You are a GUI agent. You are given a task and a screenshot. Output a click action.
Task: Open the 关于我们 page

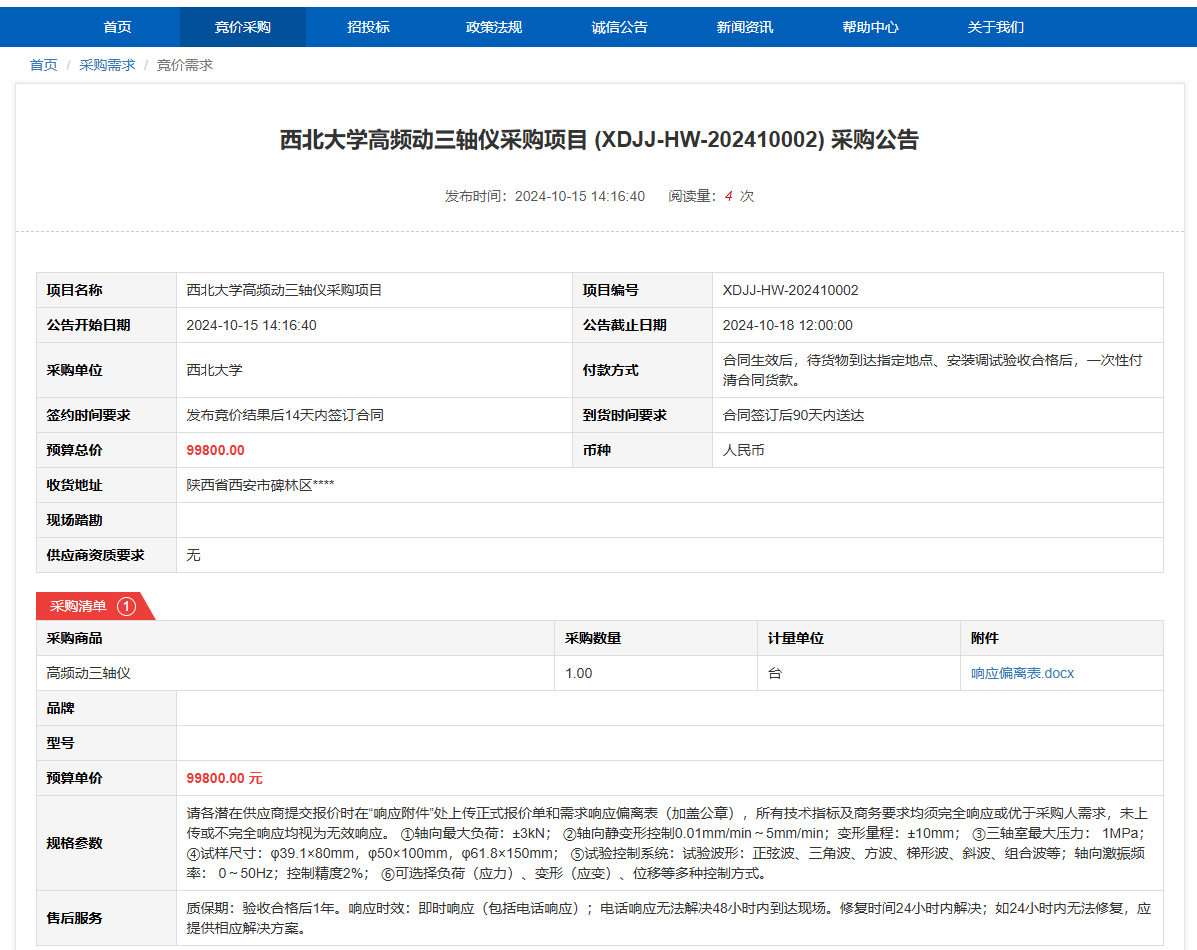click(x=996, y=27)
